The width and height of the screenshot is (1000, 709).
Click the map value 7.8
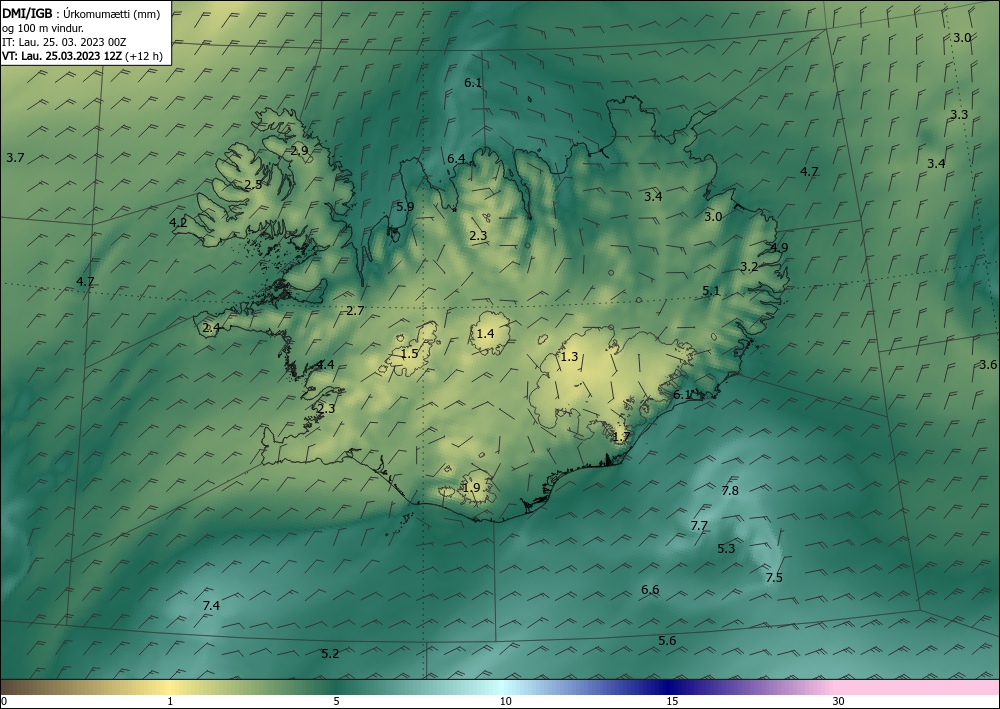[730, 490]
